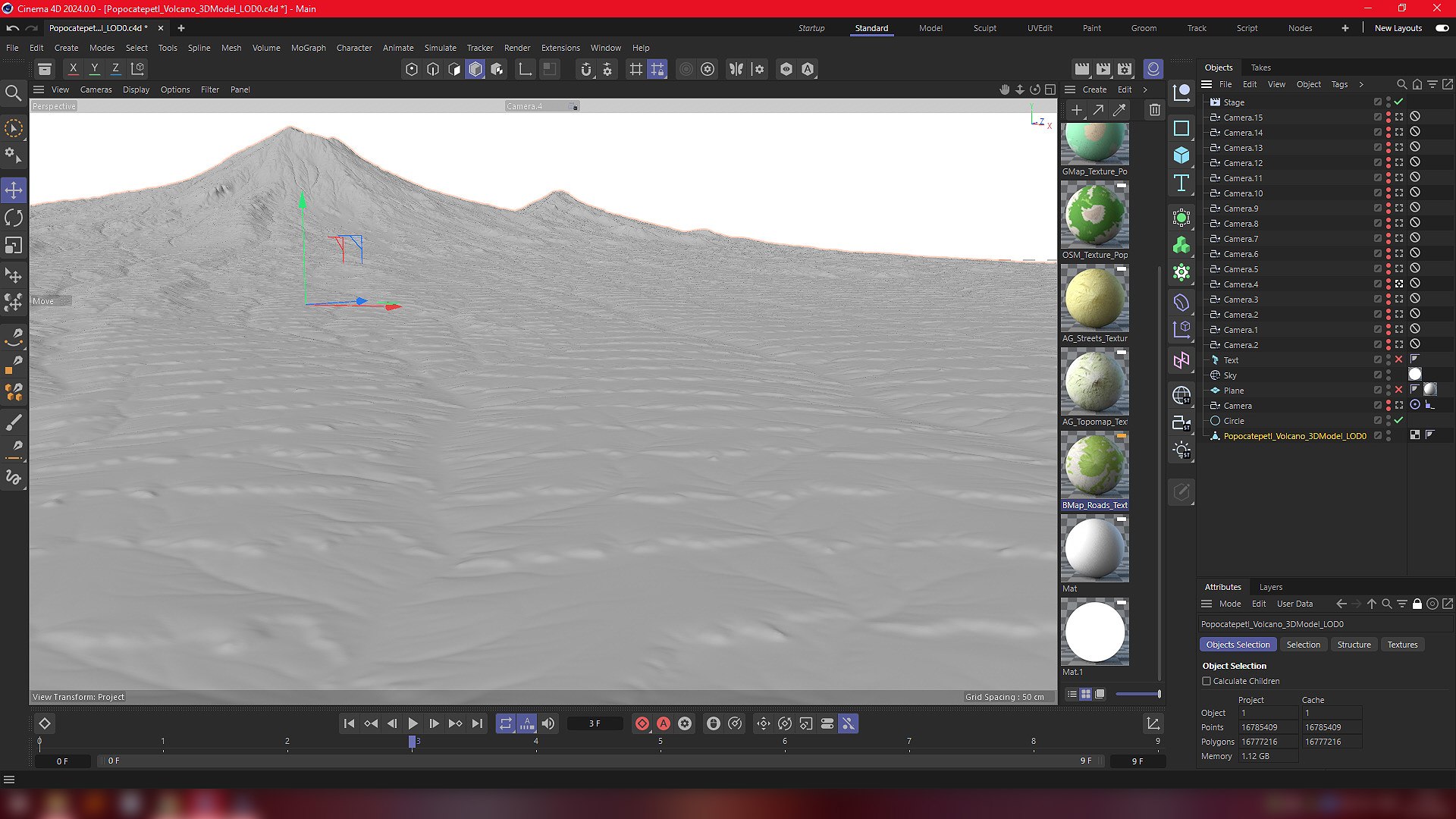Click record active objects button

[x=642, y=723]
